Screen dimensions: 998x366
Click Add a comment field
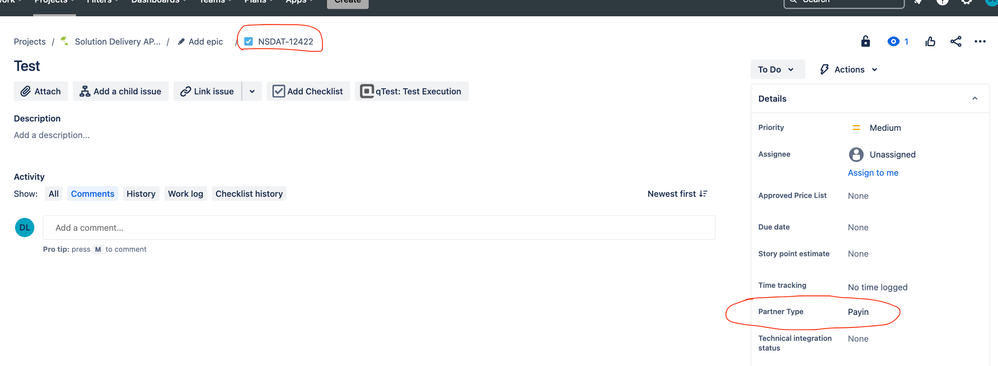379,227
